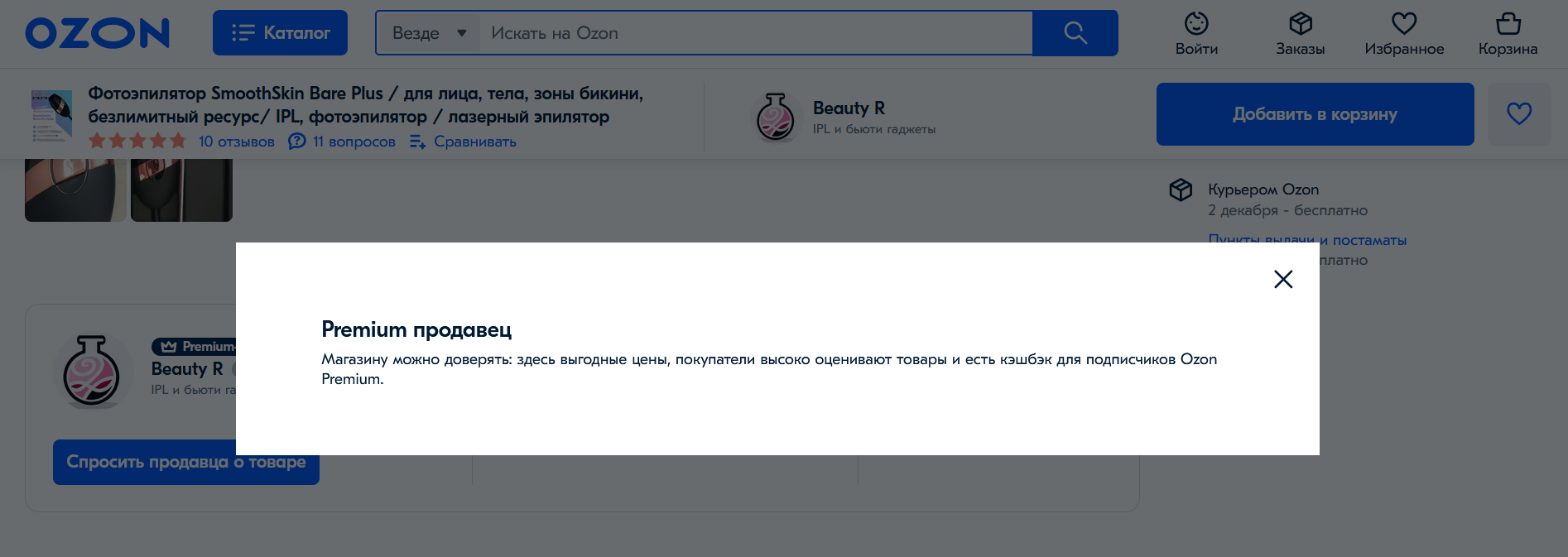1568x557 pixels.
Task: Select the second product gallery thumbnail
Action: [181, 190]
